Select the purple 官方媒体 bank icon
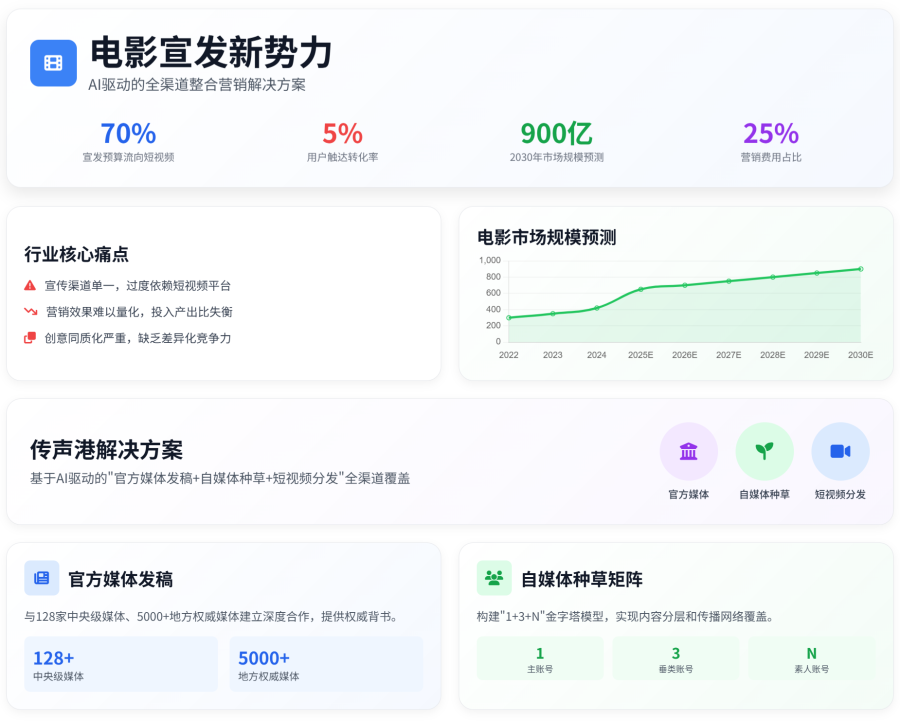 point(688,451)
